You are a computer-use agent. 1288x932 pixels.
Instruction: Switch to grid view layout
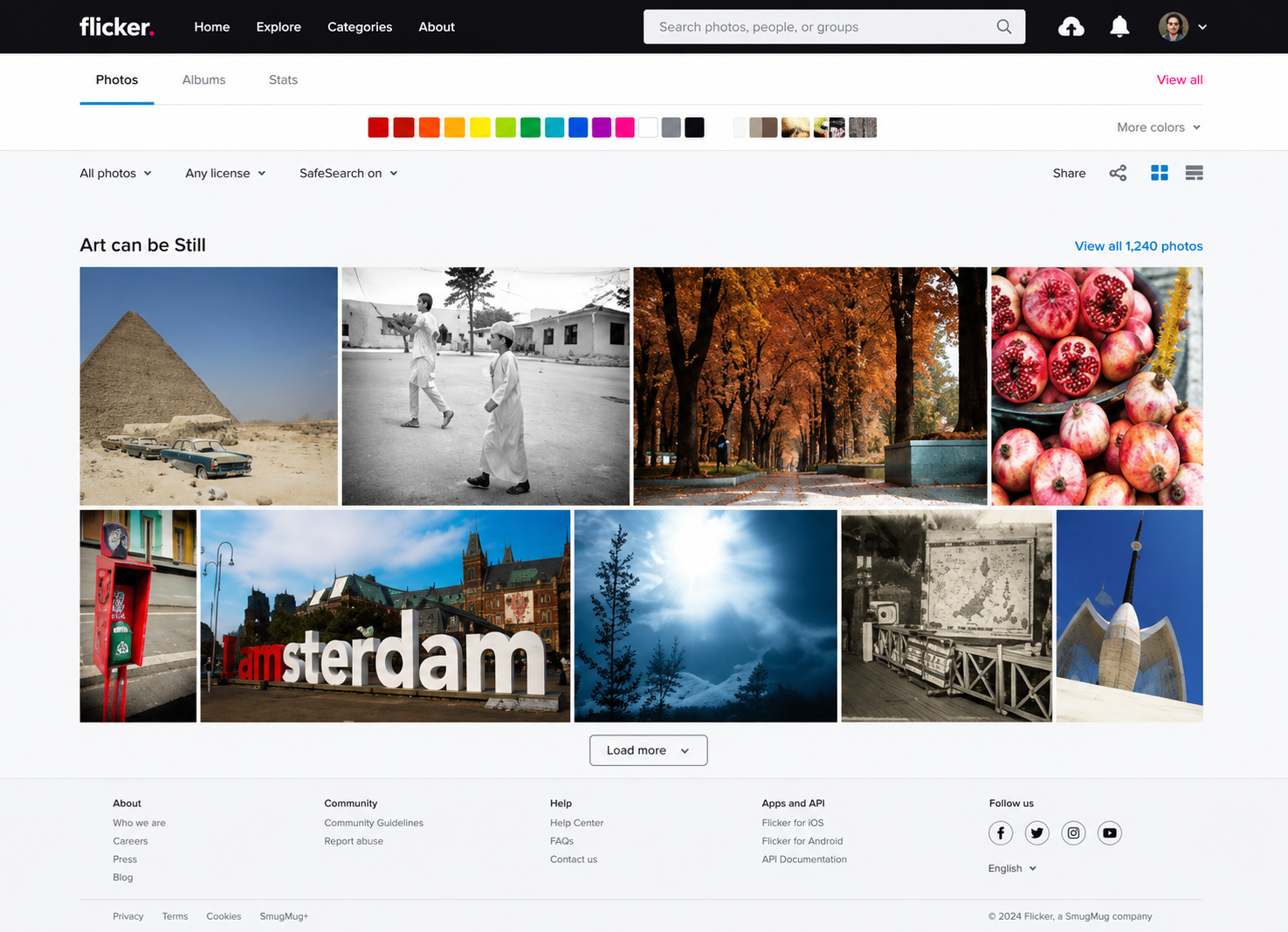[x=1160, y=173]
